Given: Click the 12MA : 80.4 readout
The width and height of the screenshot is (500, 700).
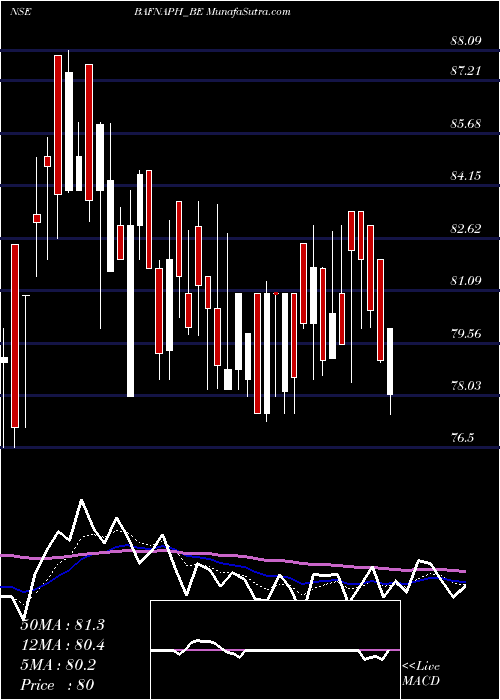Looking at the screenshot, I should pyautogui.click(x=62, y=645).
